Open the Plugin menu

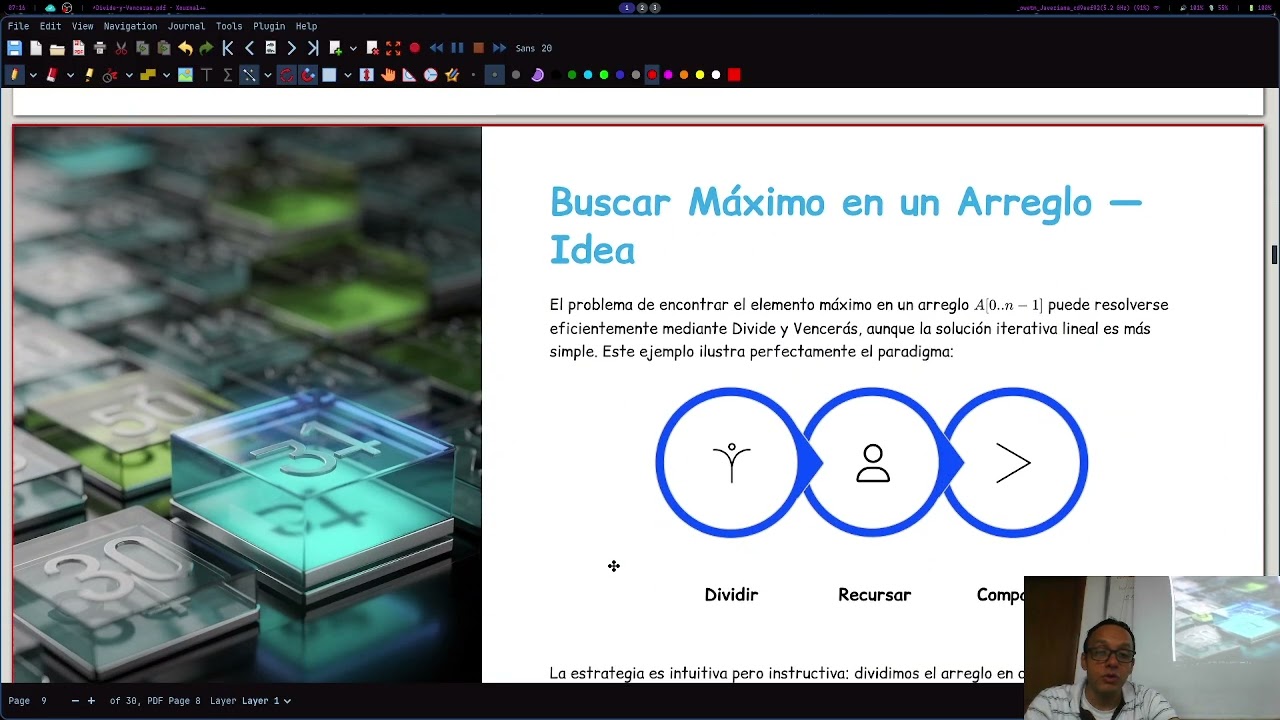(269, 26)
